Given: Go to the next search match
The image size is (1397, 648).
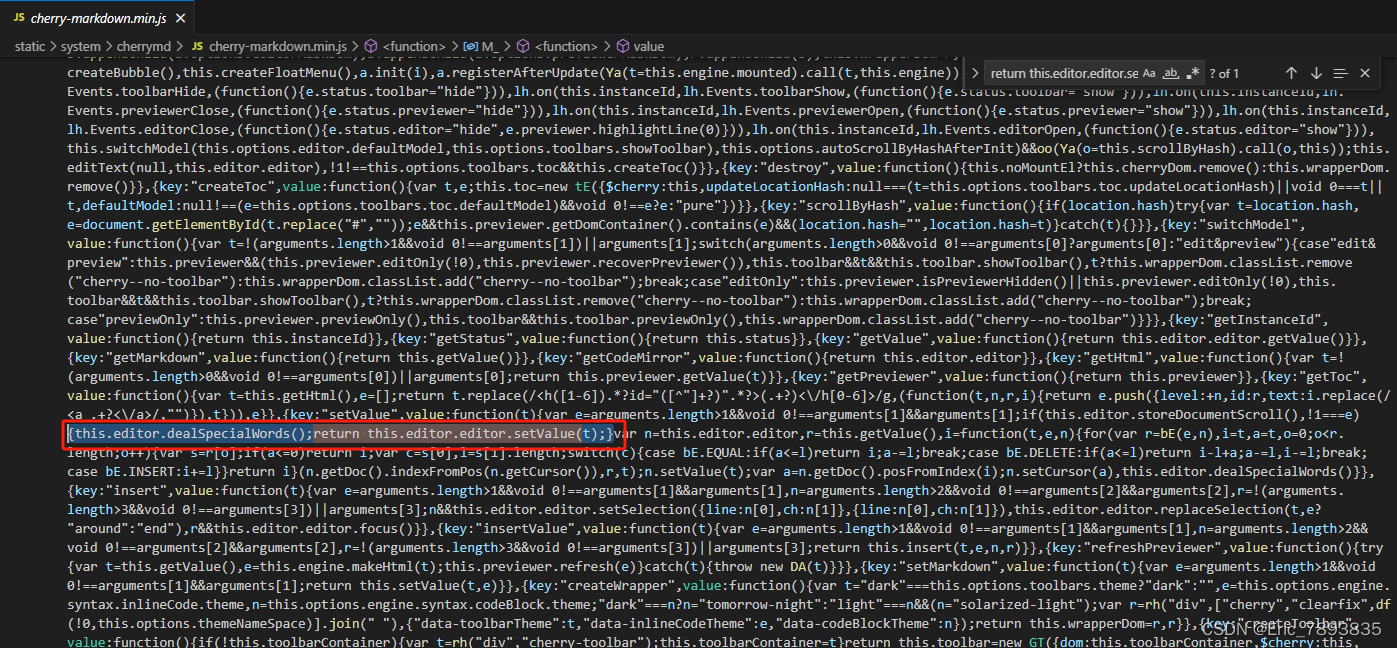Looking at the screenshot, I should (x=1316, y=72).
